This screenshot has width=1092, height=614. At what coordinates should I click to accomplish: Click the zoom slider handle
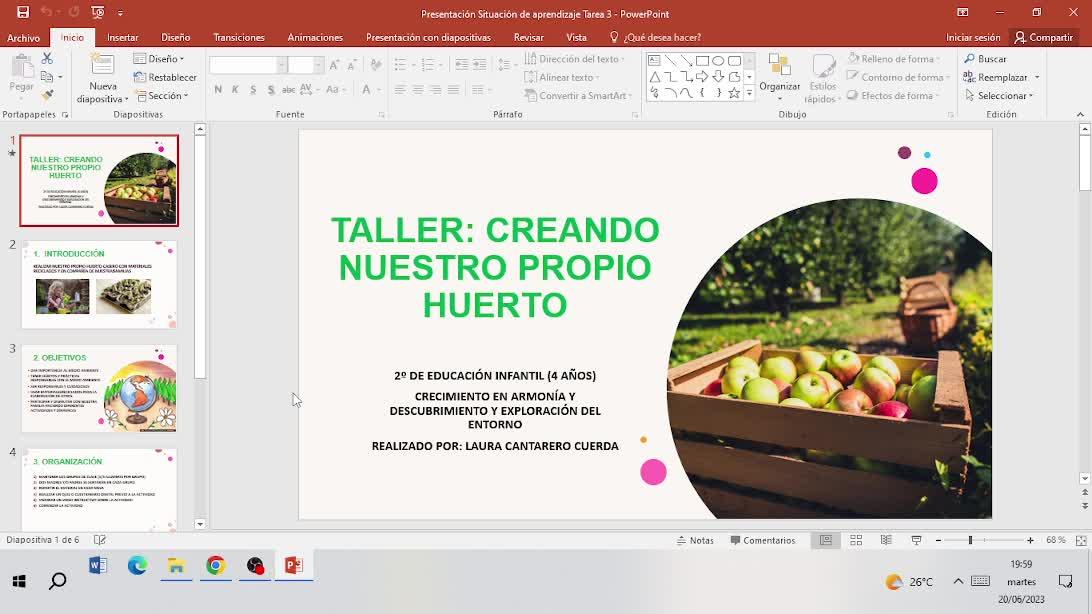(970, 540)
